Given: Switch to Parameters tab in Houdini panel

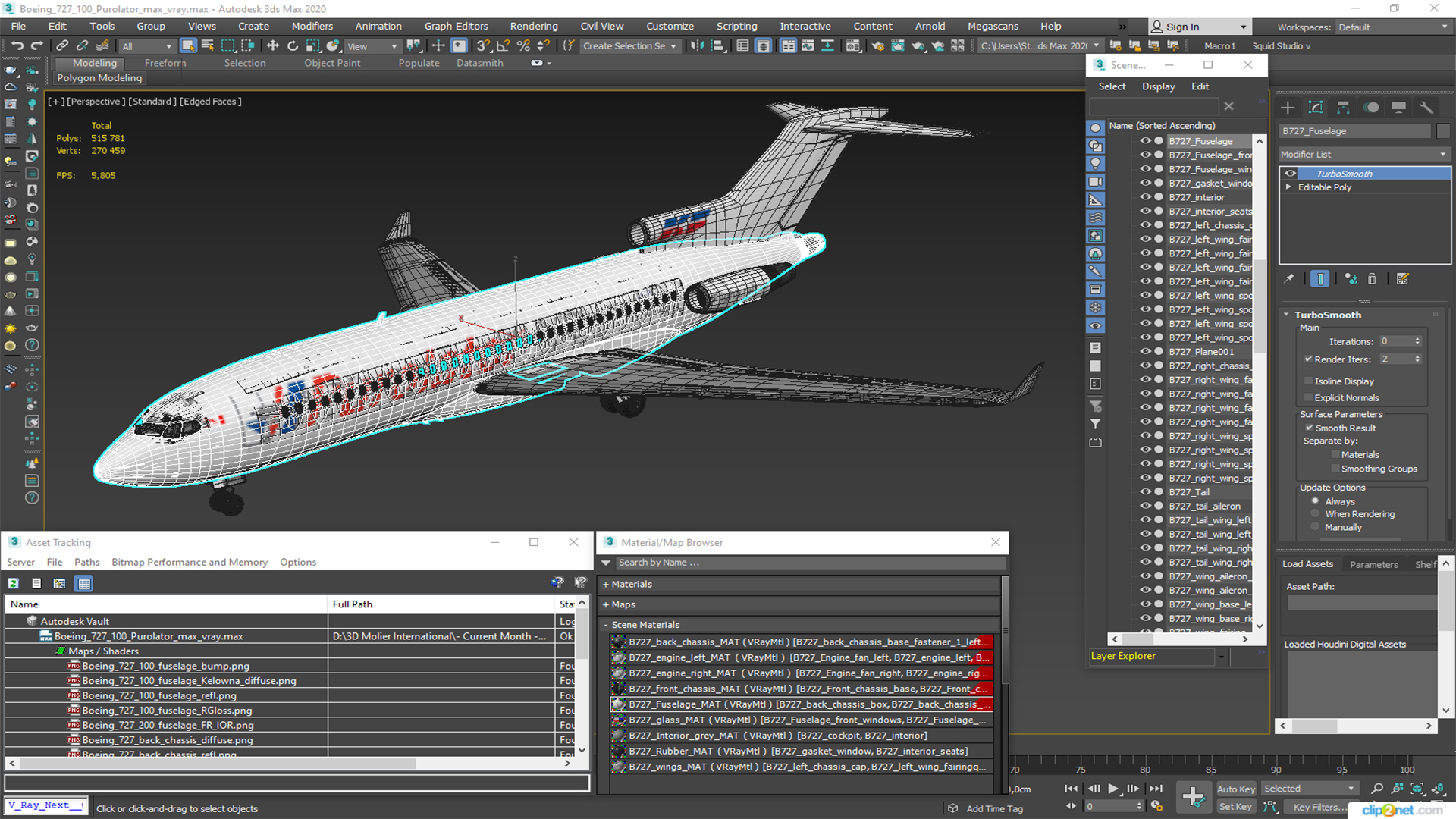Looking at the screenshot, I should tap(1373, 565).
